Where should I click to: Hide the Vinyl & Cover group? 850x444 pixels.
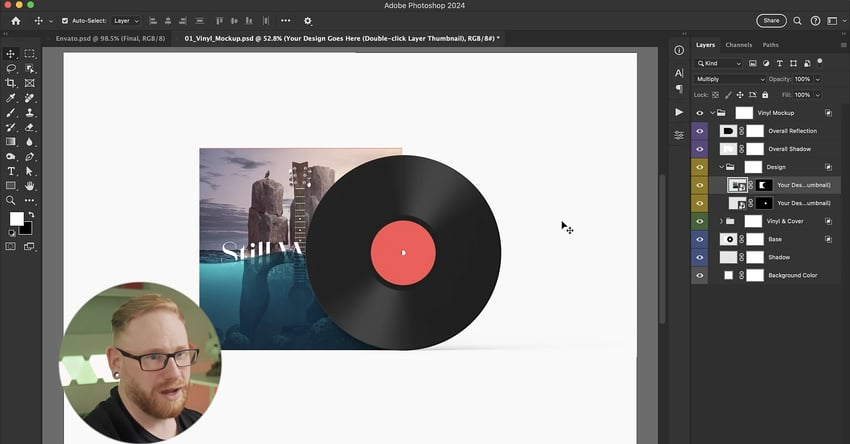click(x=699, y=221)
